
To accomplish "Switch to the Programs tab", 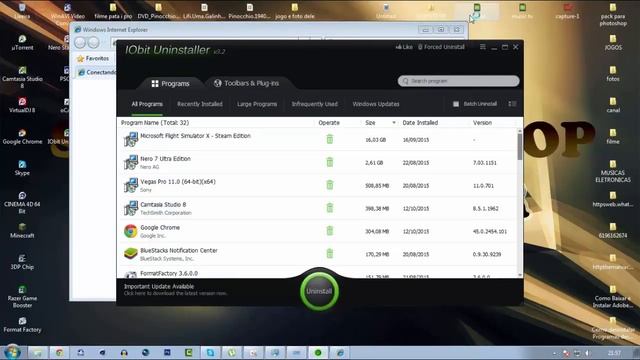I will coord(170,83).
